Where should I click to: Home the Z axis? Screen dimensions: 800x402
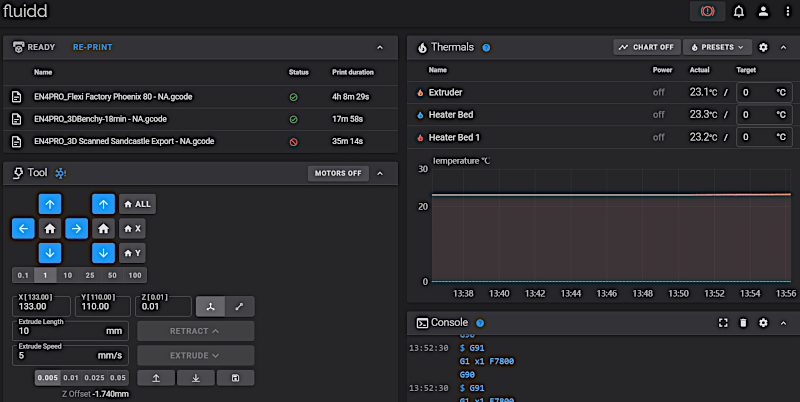104,229
